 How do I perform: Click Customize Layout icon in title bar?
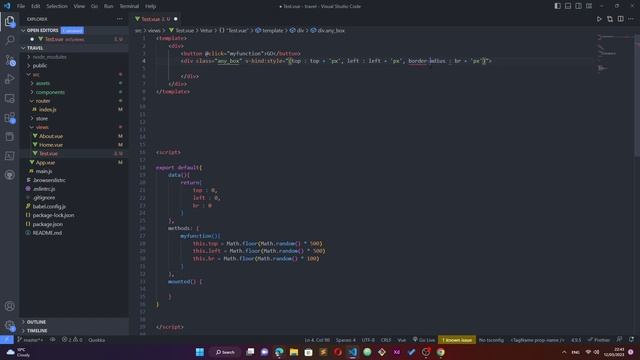point(589,6)
